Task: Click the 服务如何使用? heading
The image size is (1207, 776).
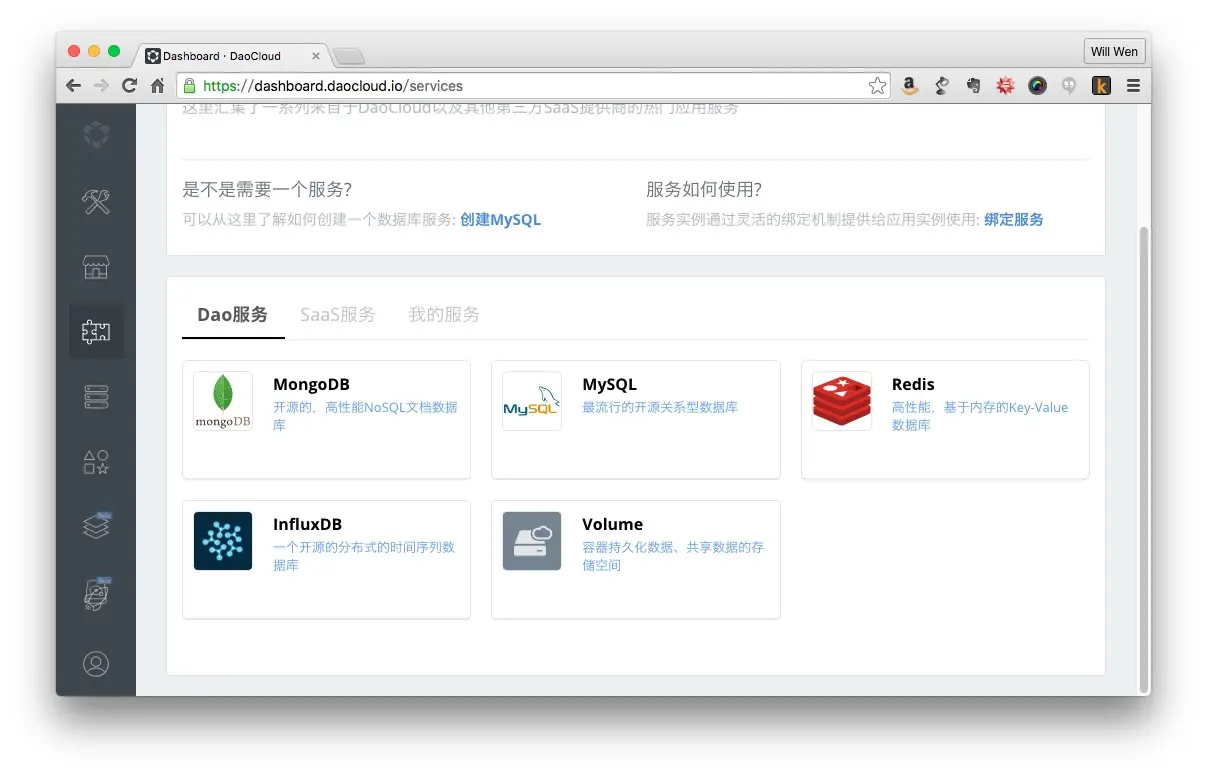Action: 704,190
